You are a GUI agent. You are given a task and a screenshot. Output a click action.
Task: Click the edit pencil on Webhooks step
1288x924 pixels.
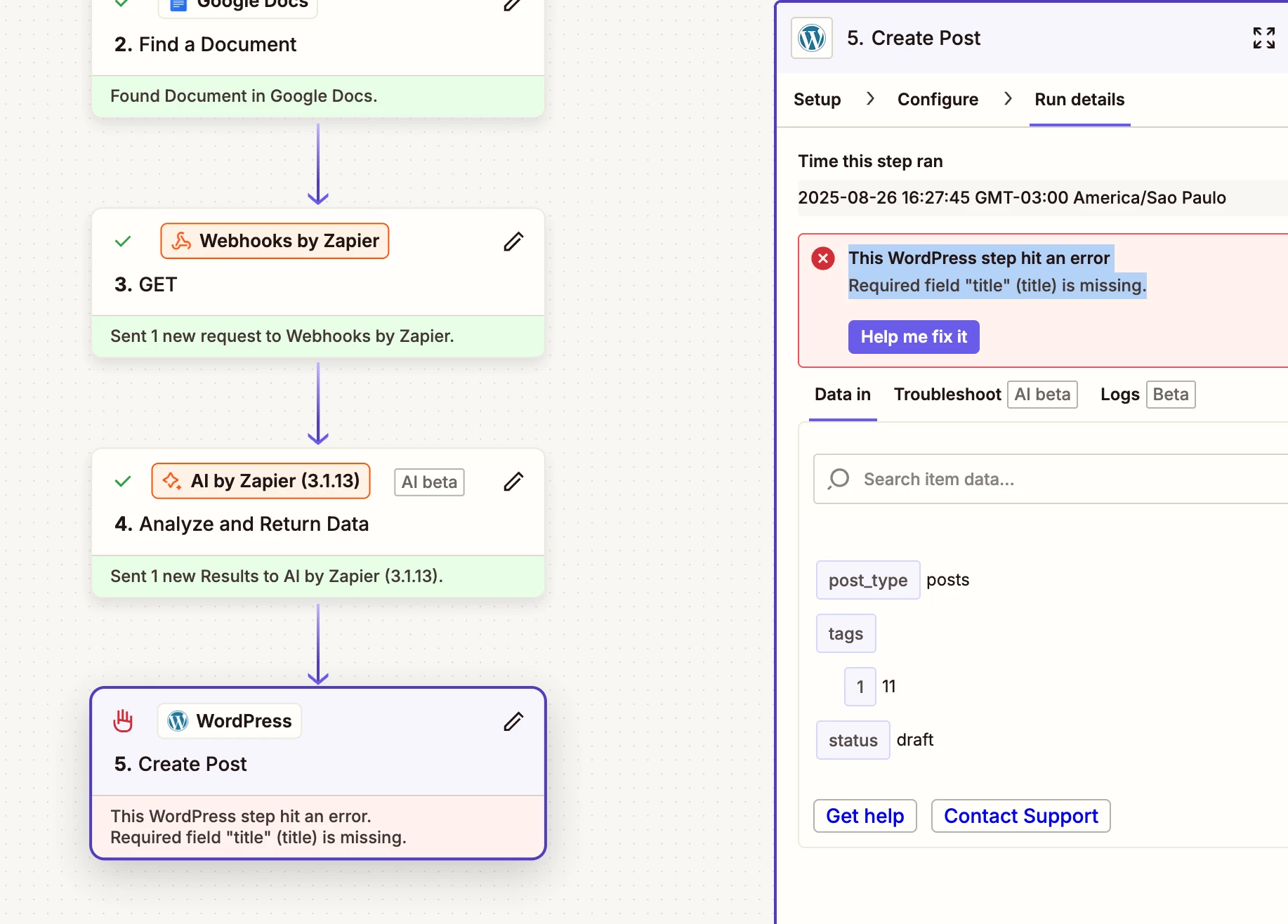coord(513,242)
